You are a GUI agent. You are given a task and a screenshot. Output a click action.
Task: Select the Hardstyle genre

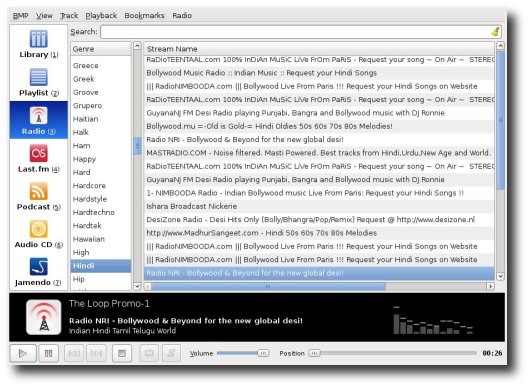(x=101, y=199)
